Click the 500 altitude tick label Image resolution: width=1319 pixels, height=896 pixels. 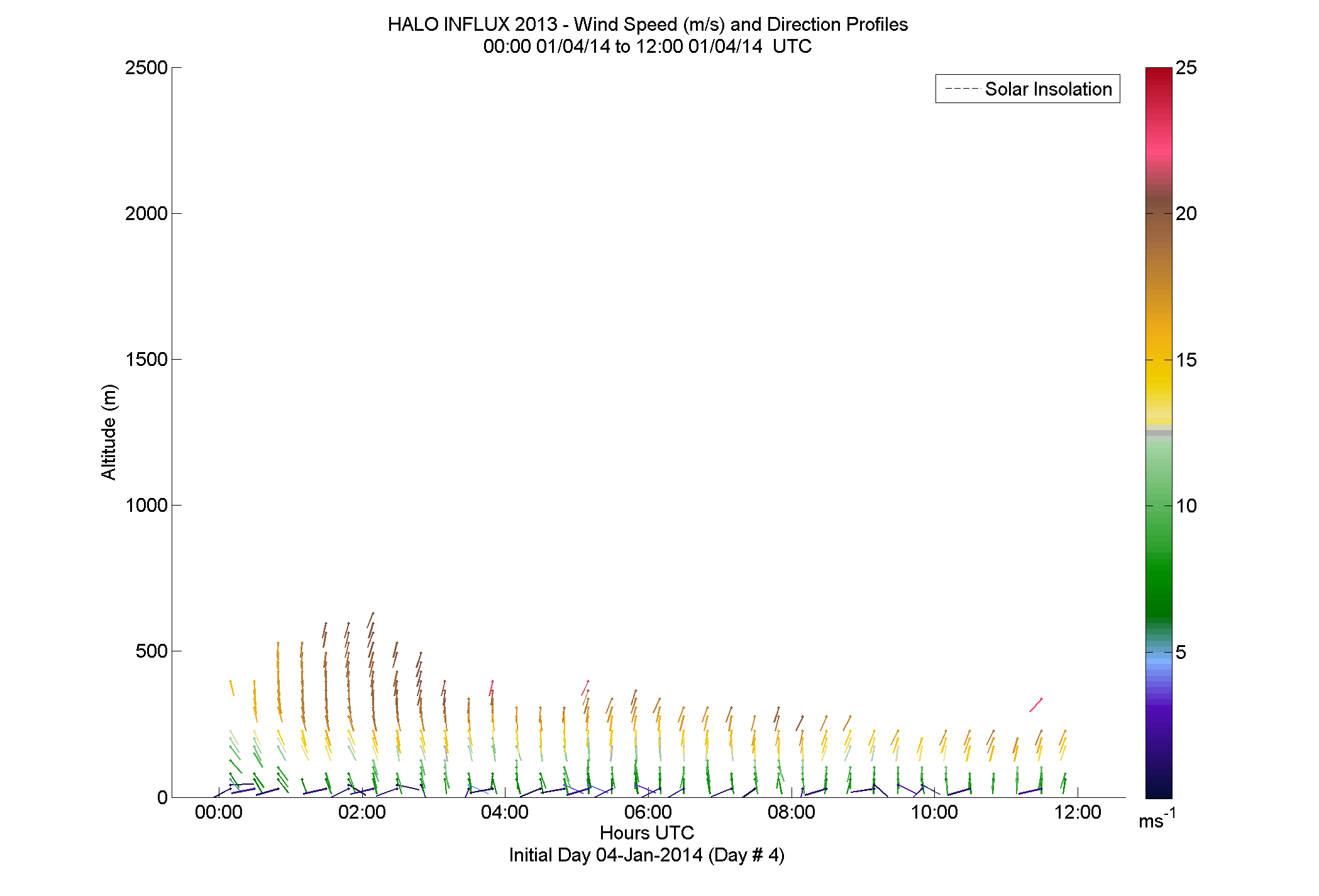coord(152,651)
